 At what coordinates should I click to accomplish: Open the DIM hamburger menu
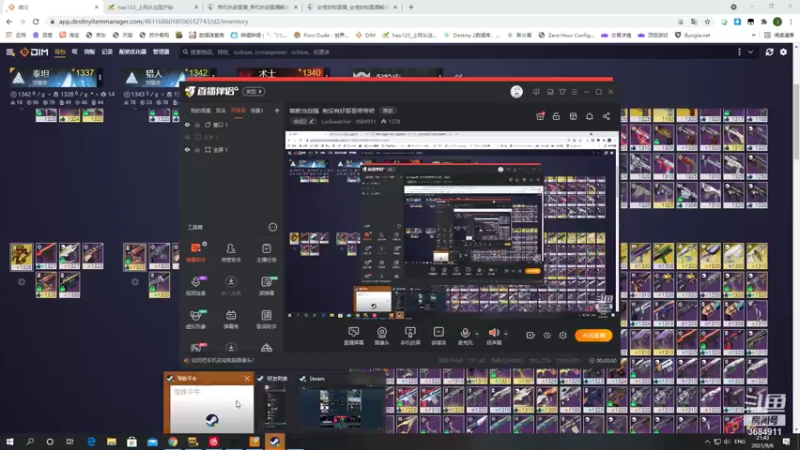(10, 52)
